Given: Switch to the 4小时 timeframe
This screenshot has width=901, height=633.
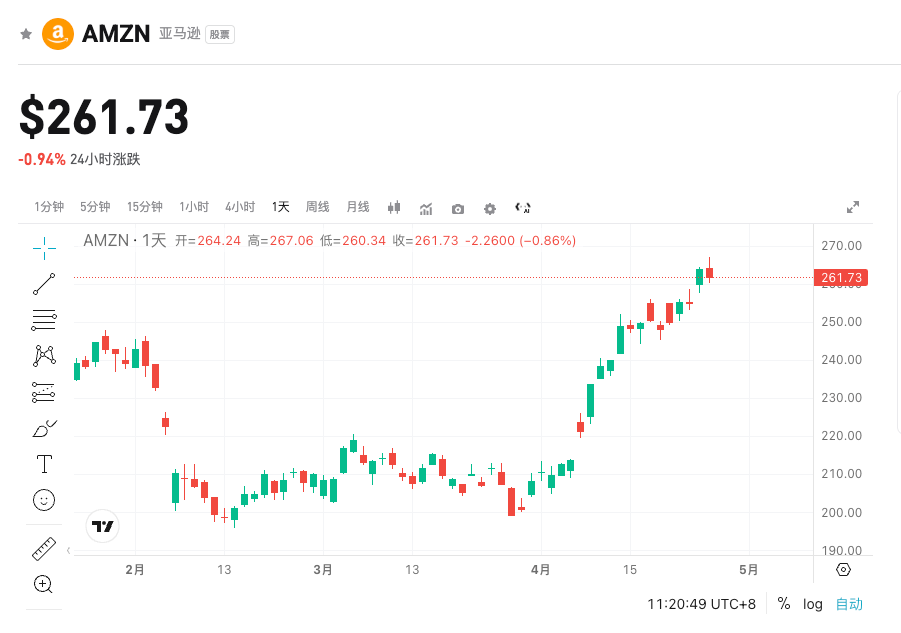Looking at the screenshot, I should (x=240, y=207).
